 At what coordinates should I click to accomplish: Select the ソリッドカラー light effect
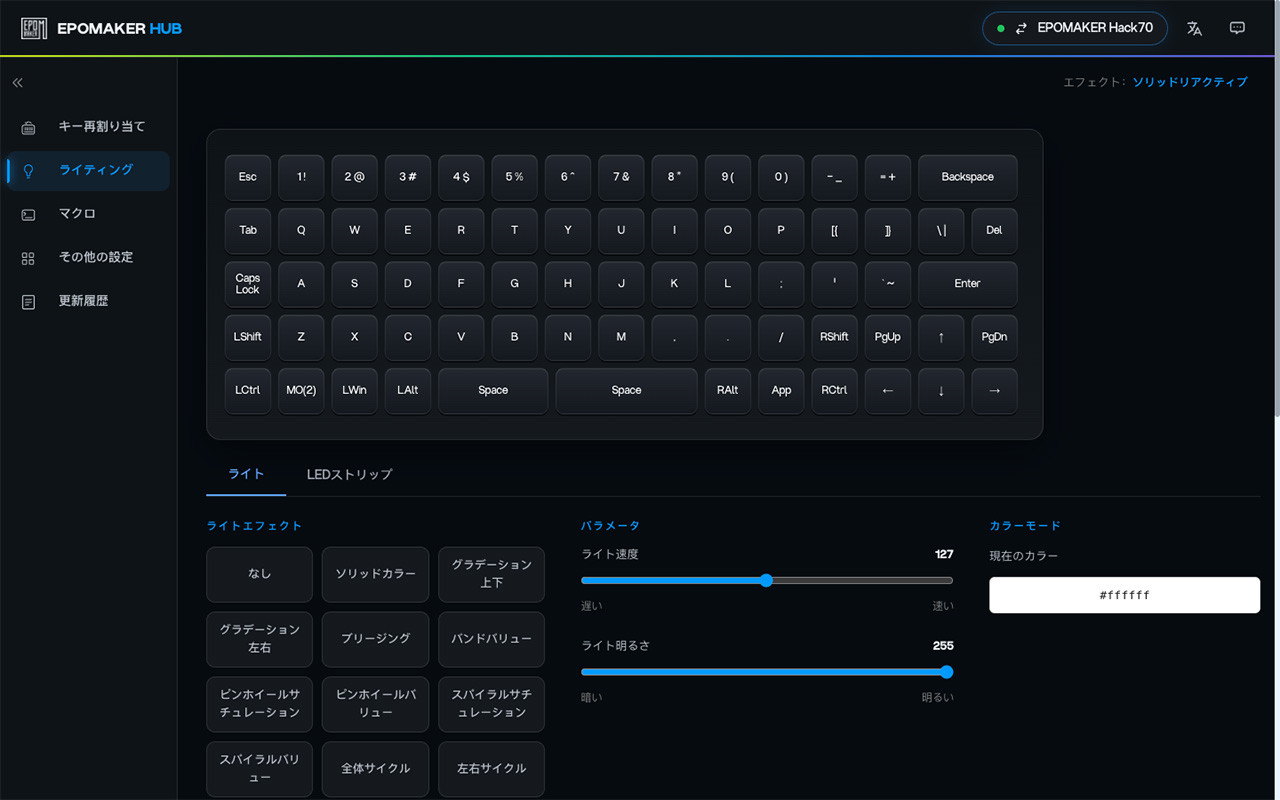coord(375,574)
